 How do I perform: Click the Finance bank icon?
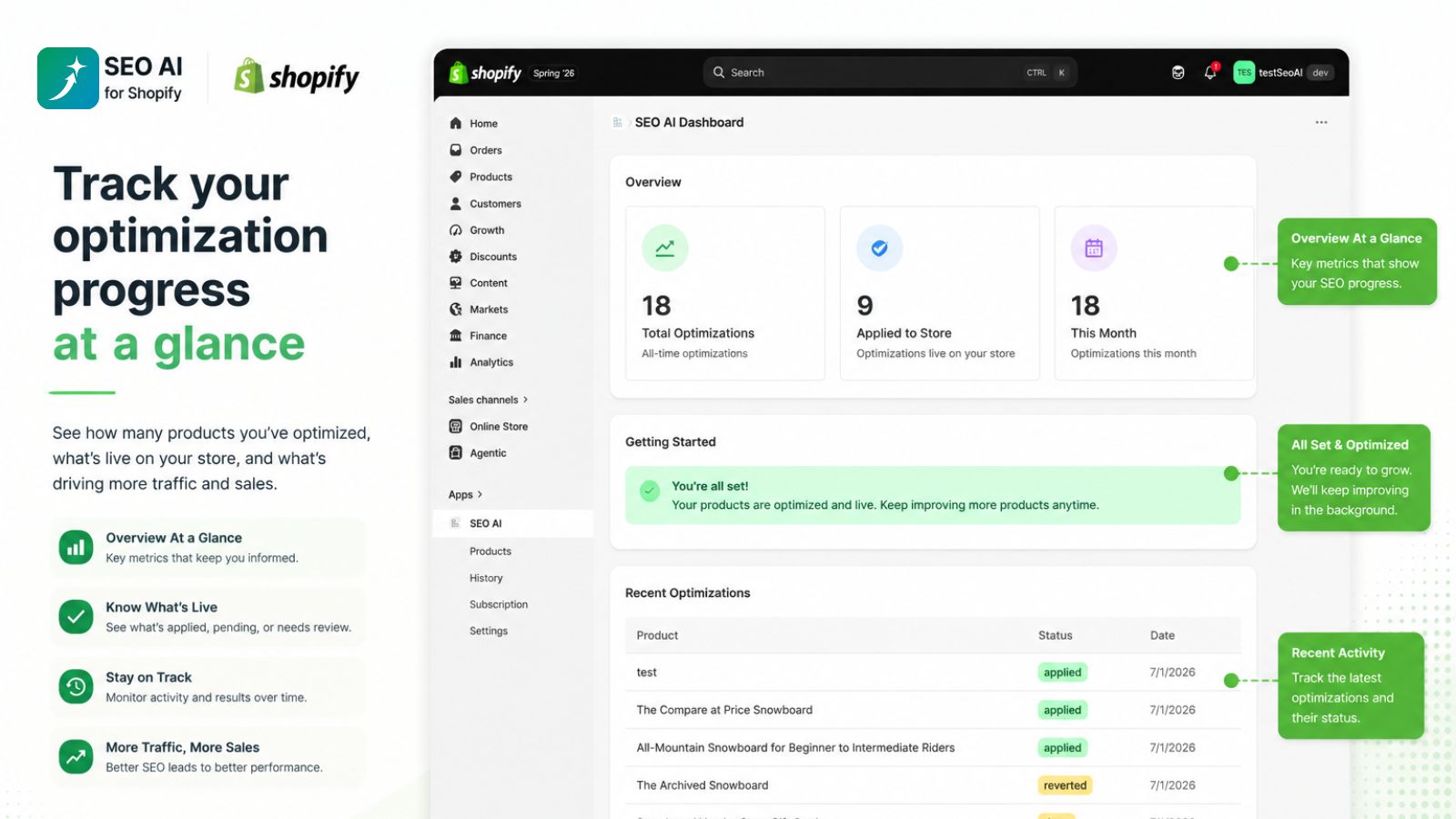(x=456, y=336)
